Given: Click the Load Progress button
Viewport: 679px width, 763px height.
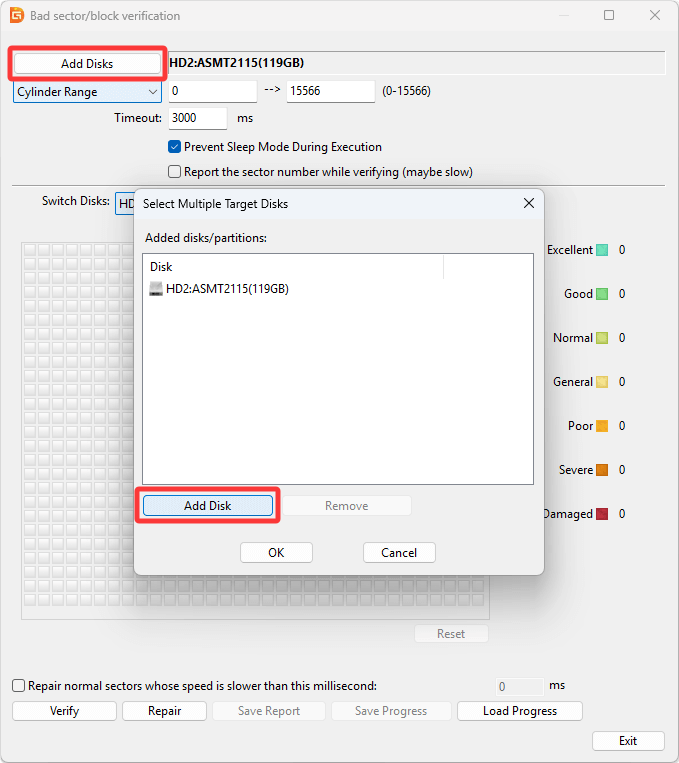Looking at the screenshot, I should [519, 711].
